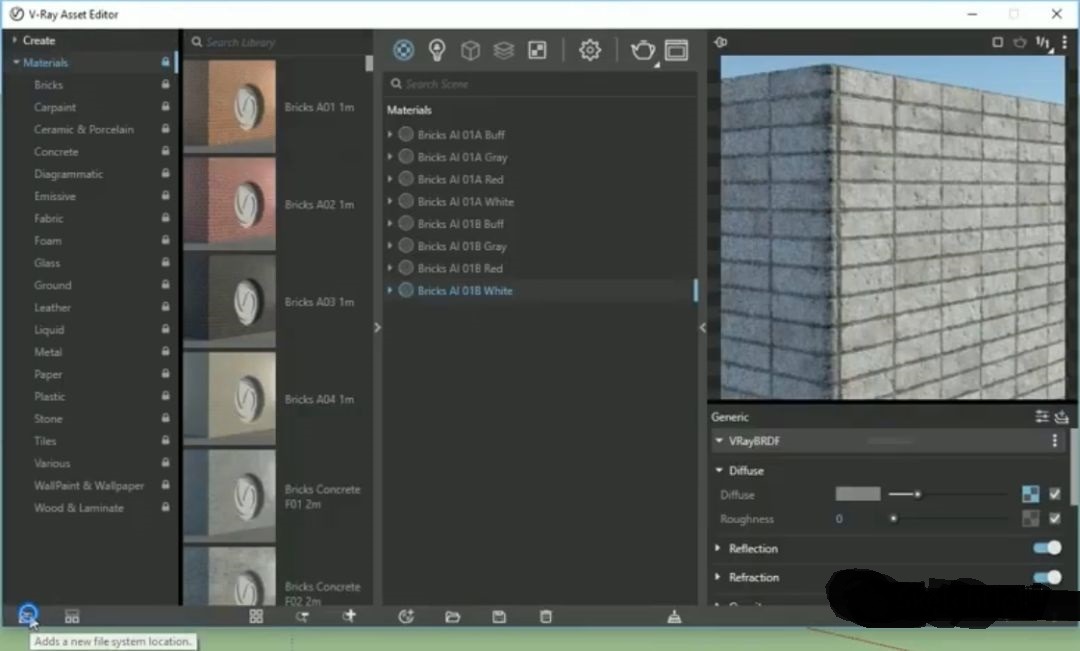Screen dimensions: 1080x651
Task: Click the Roughness amount slider
Action: 948,518
